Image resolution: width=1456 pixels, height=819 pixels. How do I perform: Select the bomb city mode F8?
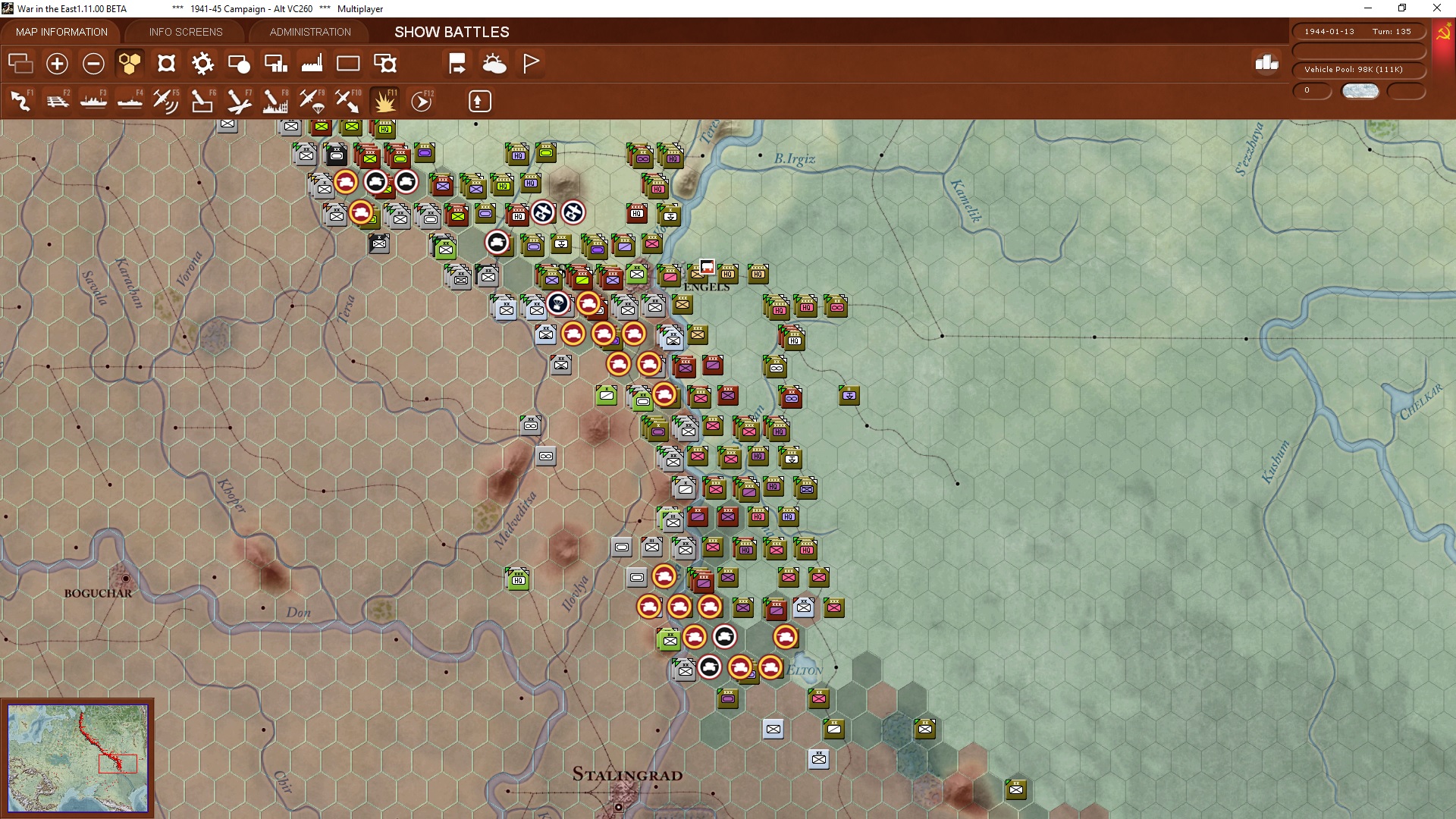[x=275, y=101]
